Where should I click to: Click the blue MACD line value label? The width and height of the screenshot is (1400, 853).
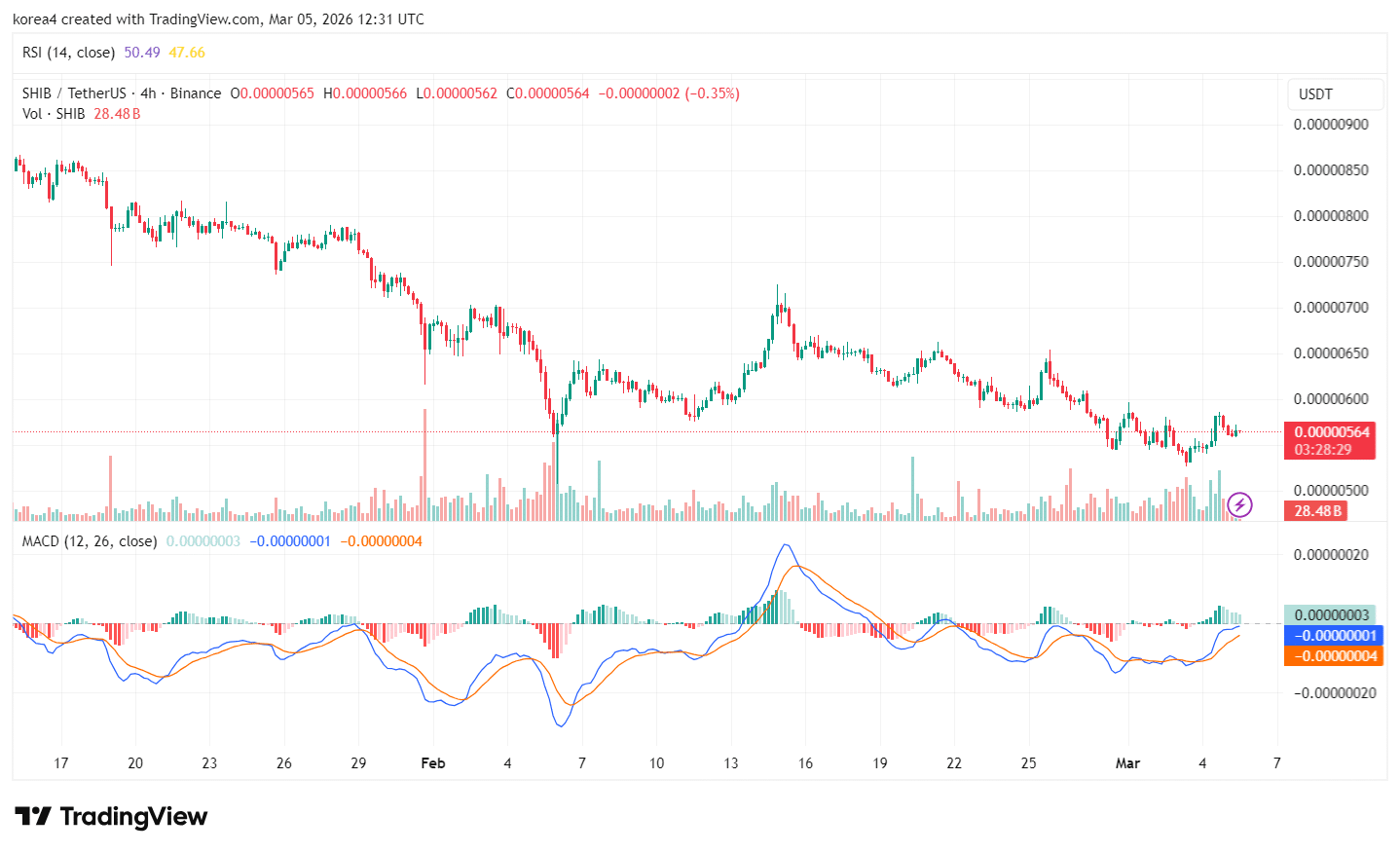click(x=1334, y=636)
